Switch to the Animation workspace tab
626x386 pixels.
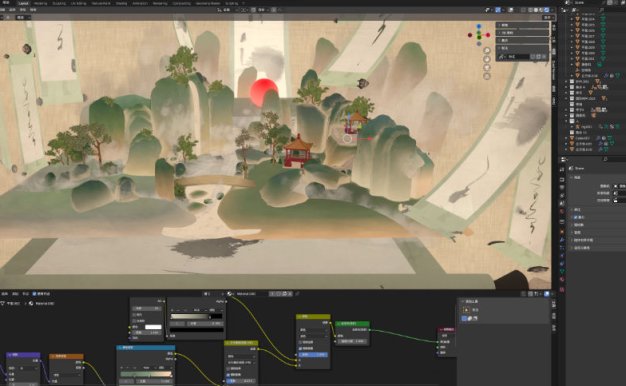coord(139,3)
